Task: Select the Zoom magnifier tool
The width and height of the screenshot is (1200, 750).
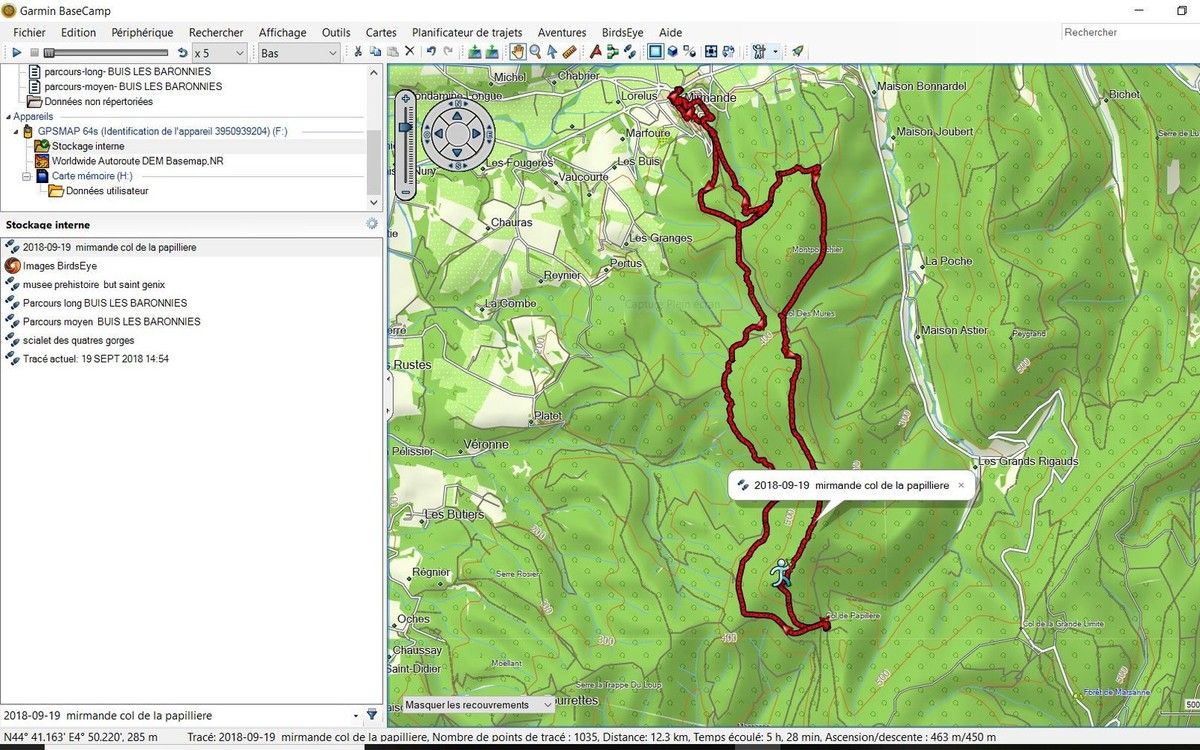Action: click(x=535, y=52)
